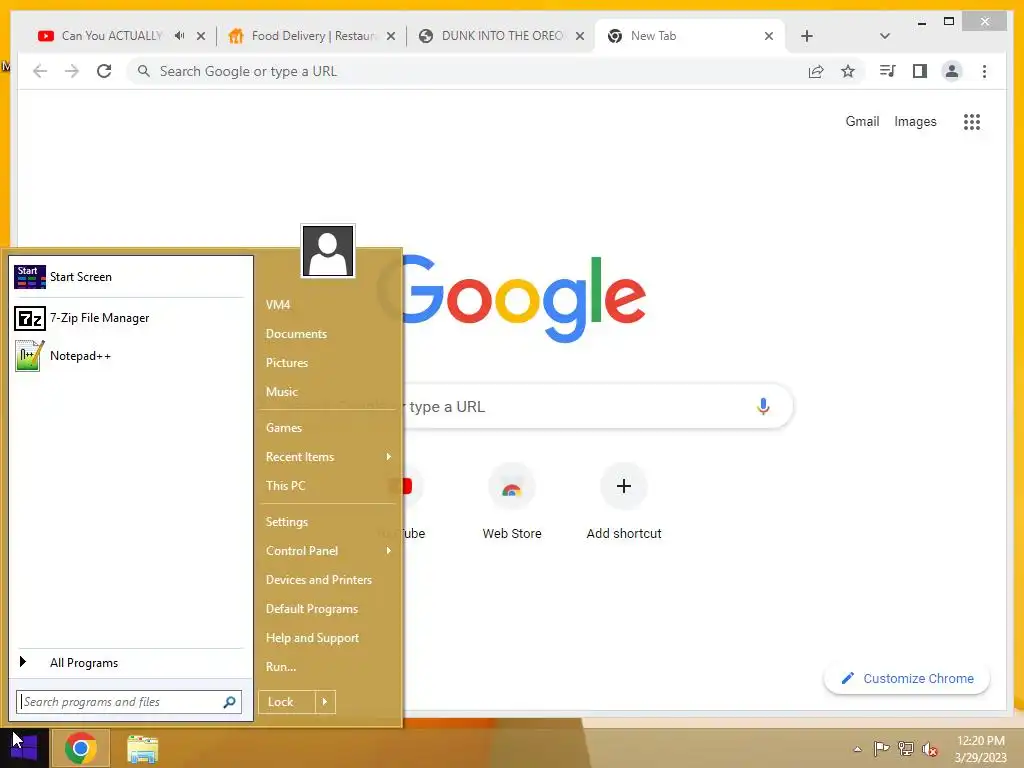This screenshot has height=768, width=1024.
Task: Open the Web Store shortcut tile
Action: click(x=512, y=486)
